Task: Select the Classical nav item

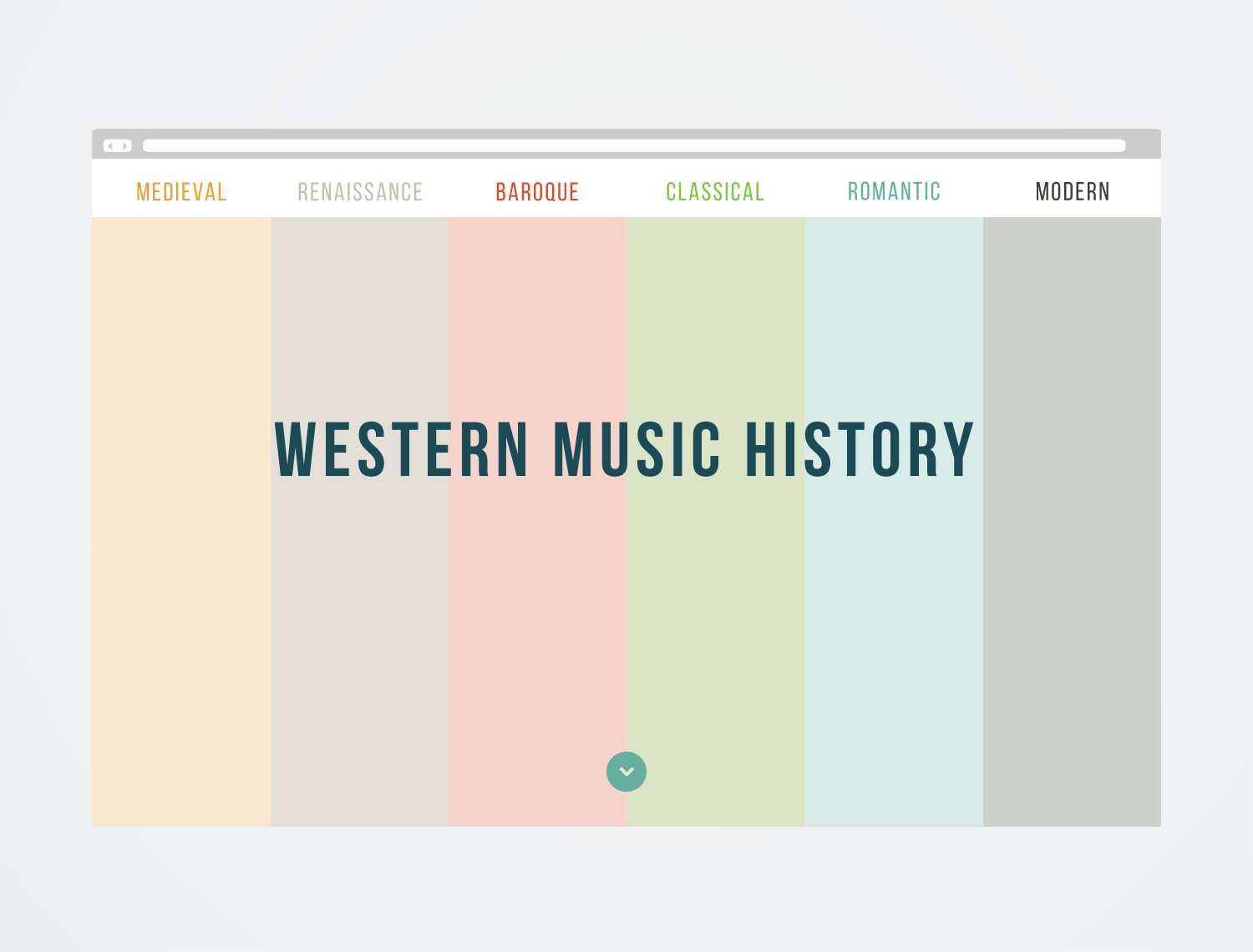Action: 715,192
